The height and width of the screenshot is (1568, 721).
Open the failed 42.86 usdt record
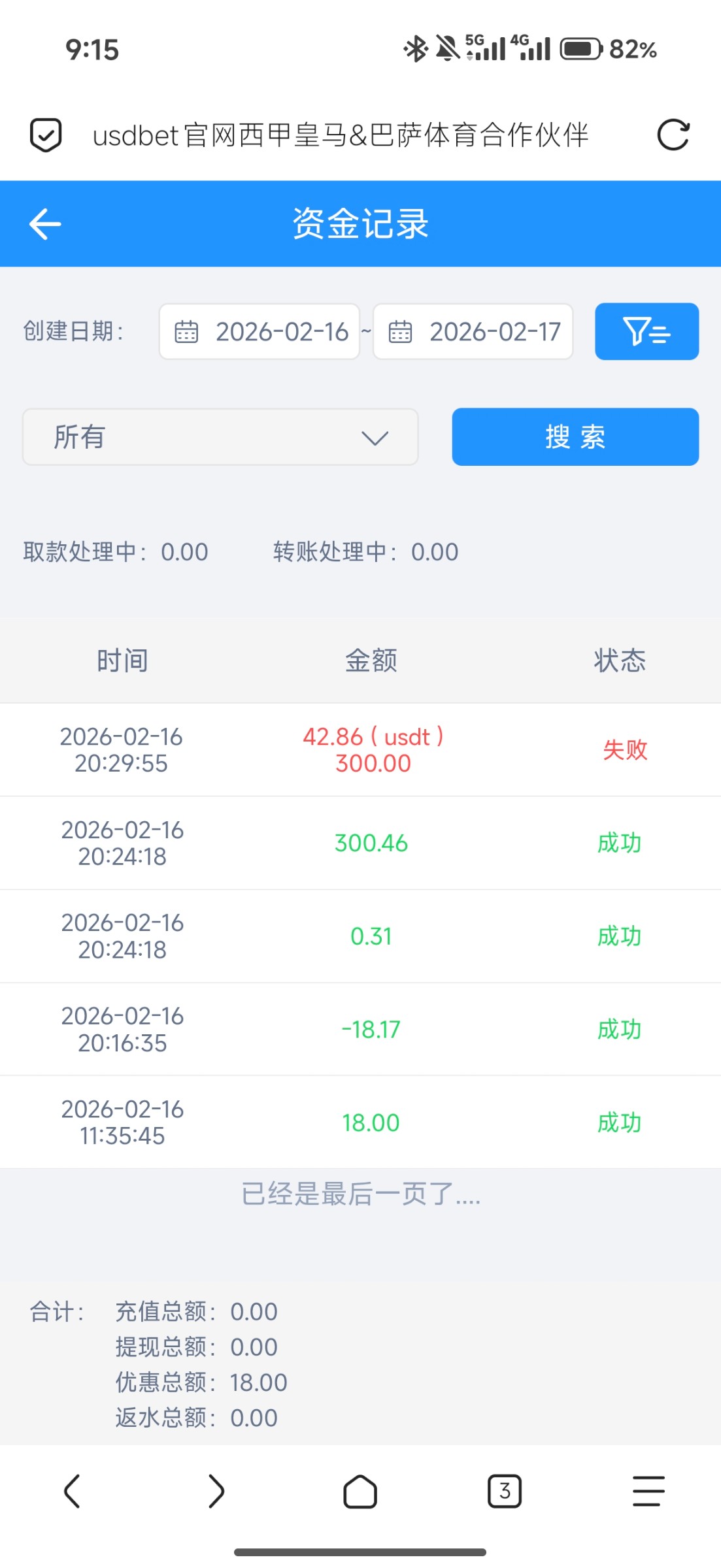click(373, 750)
